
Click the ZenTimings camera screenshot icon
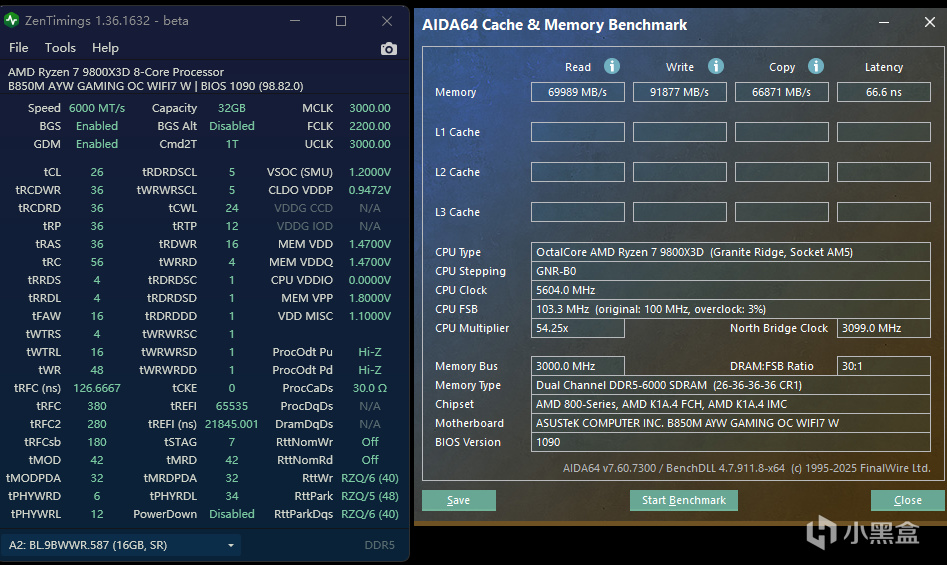pos(389,48)
